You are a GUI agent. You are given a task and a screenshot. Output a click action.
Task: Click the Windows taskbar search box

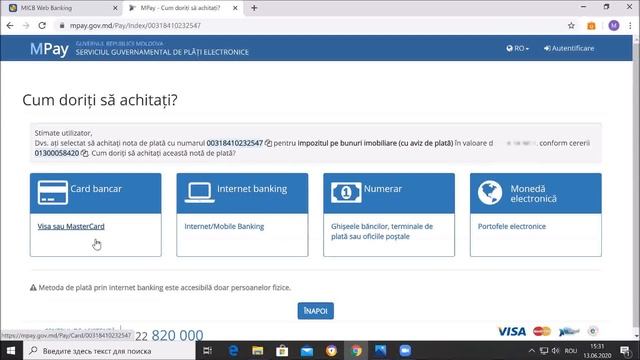[109, 351]
